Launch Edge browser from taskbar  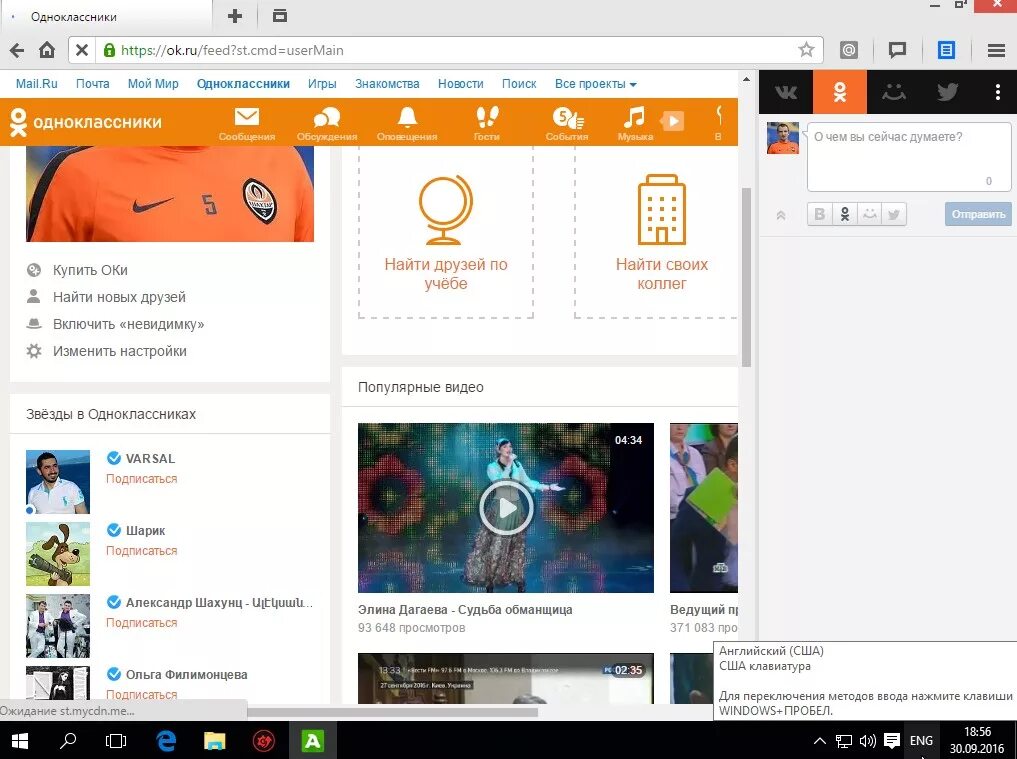pyautogui.click(x=166, y=741)
